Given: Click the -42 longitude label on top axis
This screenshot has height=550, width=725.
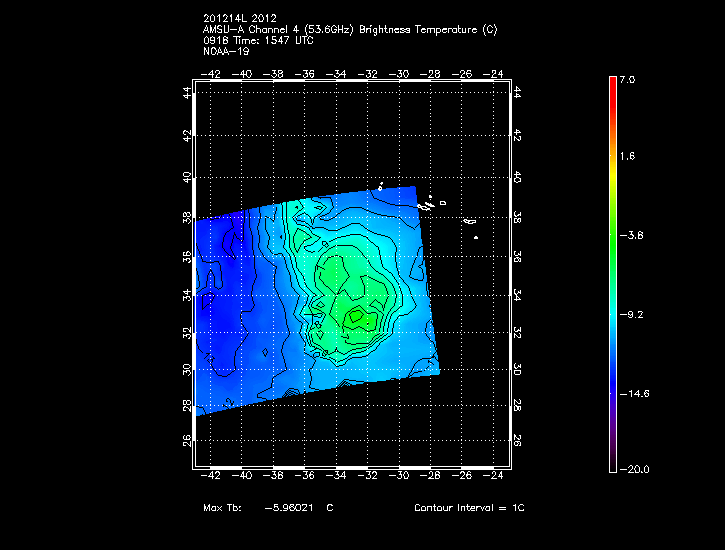Looking at the screenshot, I should (211, 74).
